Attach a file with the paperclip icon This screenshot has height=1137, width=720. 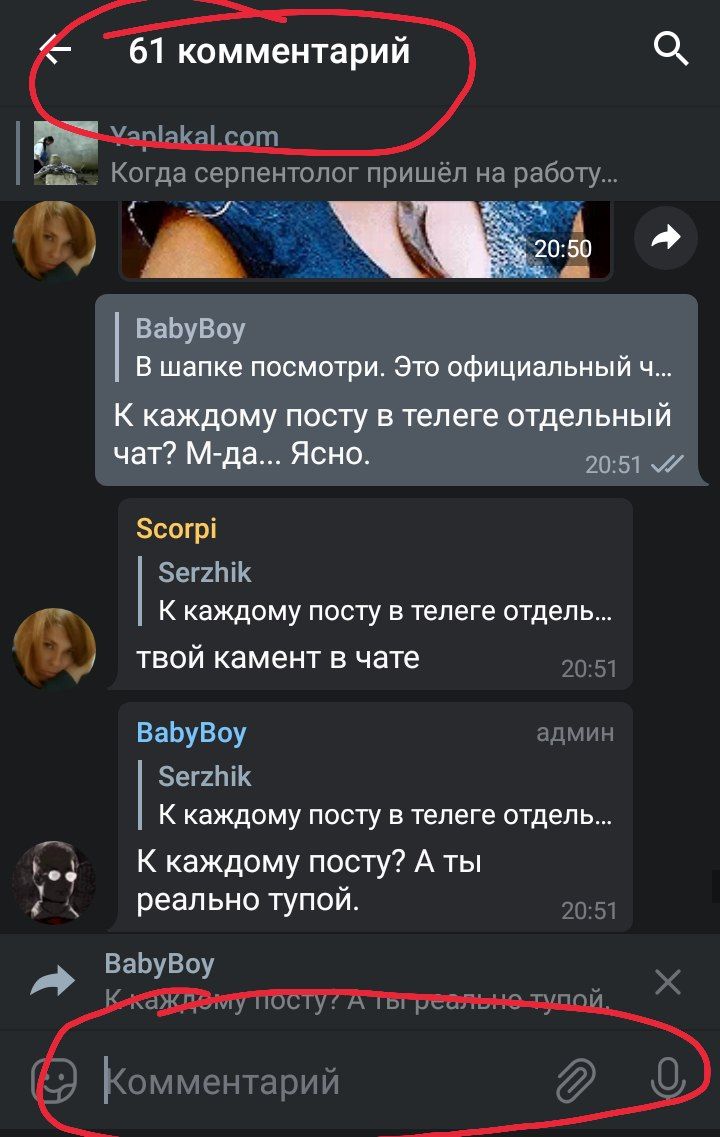(575, 1080)
